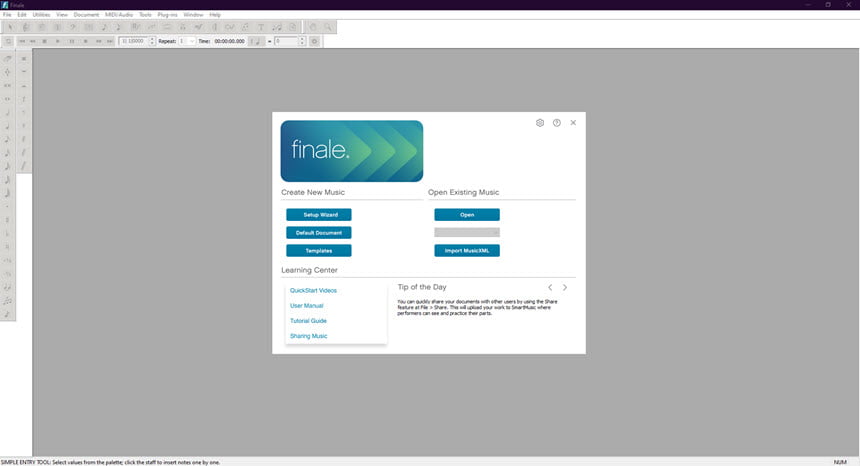The height and width of the screenshot is (466, 860).
Task: Pick the flat accidental in Simple Entry palette
Action: tap(7, 233)
